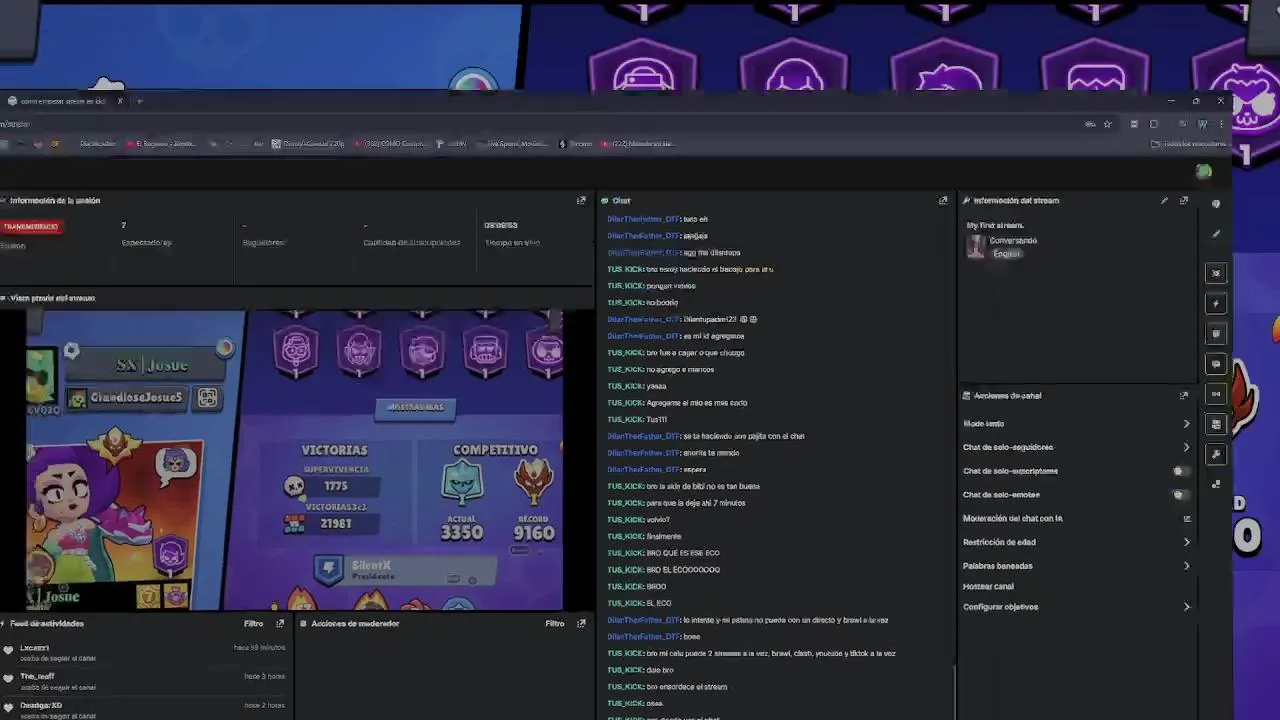Viewport: 1280px width, 720px height.
Task: Open Filtro in Acciones de moderador
Action: [x=555, y=623]
